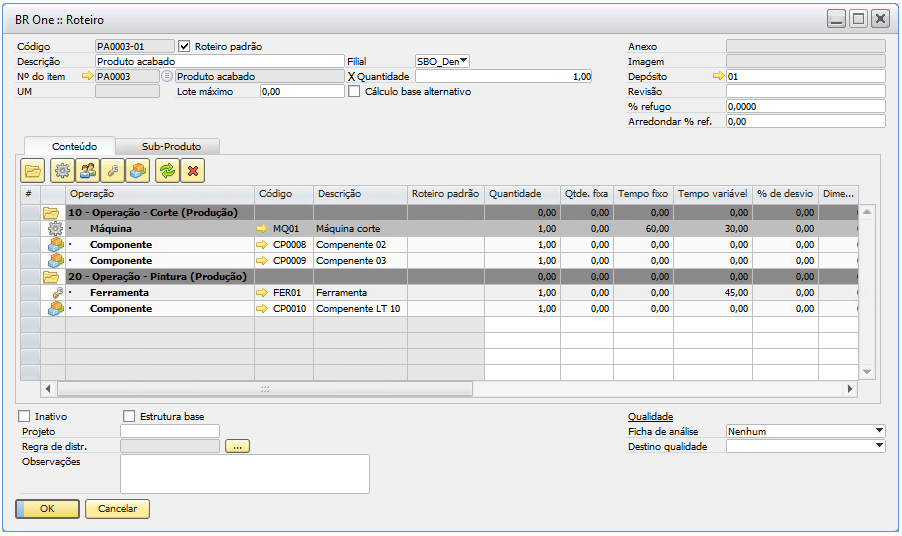902x536 pixels.
Task: Click folder icon of operation 10 Corte
Action: pyautogui.click(x=51, y=213)
